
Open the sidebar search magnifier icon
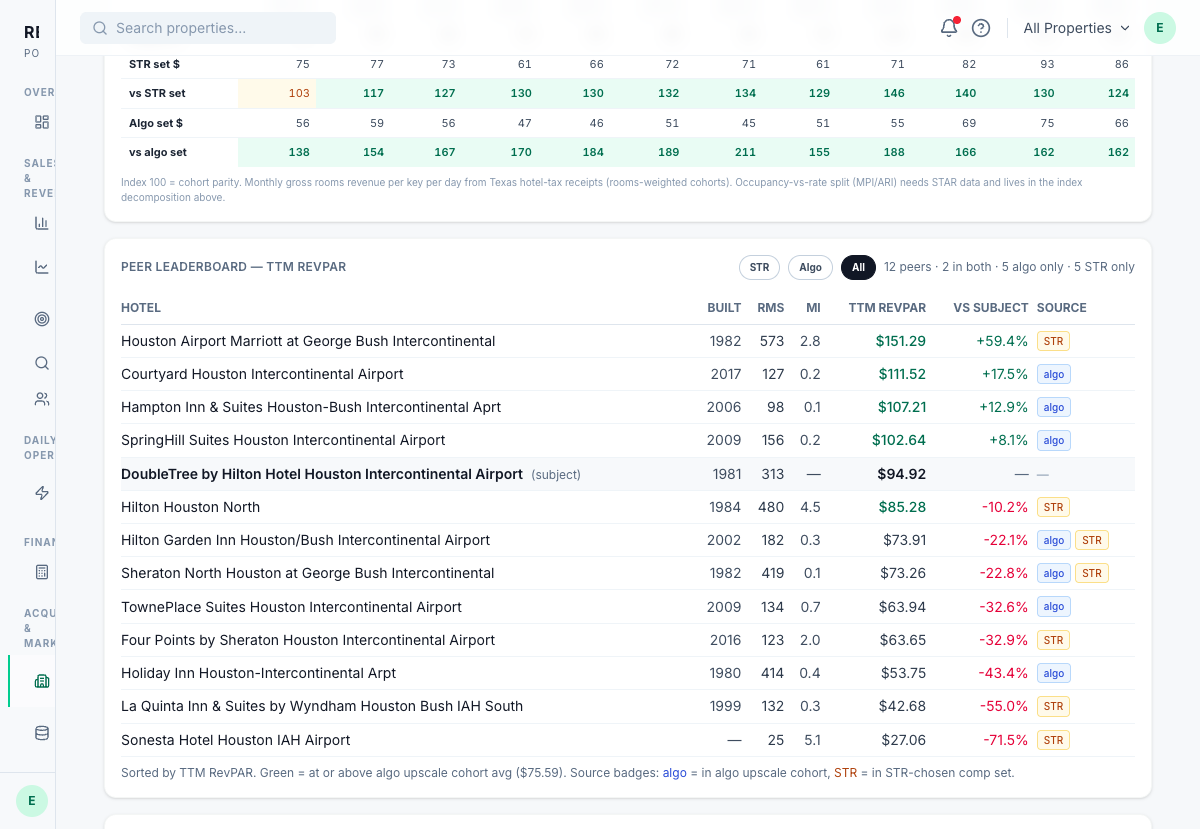tap(42, 363)
